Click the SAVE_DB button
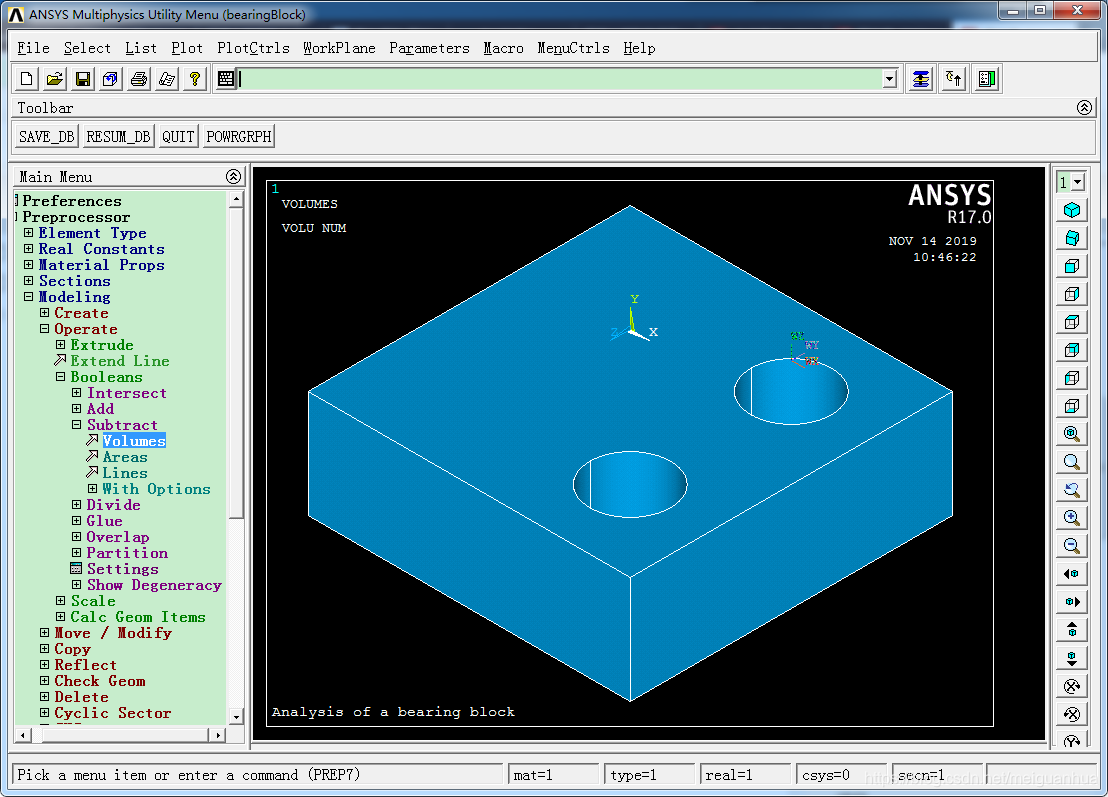Screen dimensions: 1108x797 tap(47, 136)
